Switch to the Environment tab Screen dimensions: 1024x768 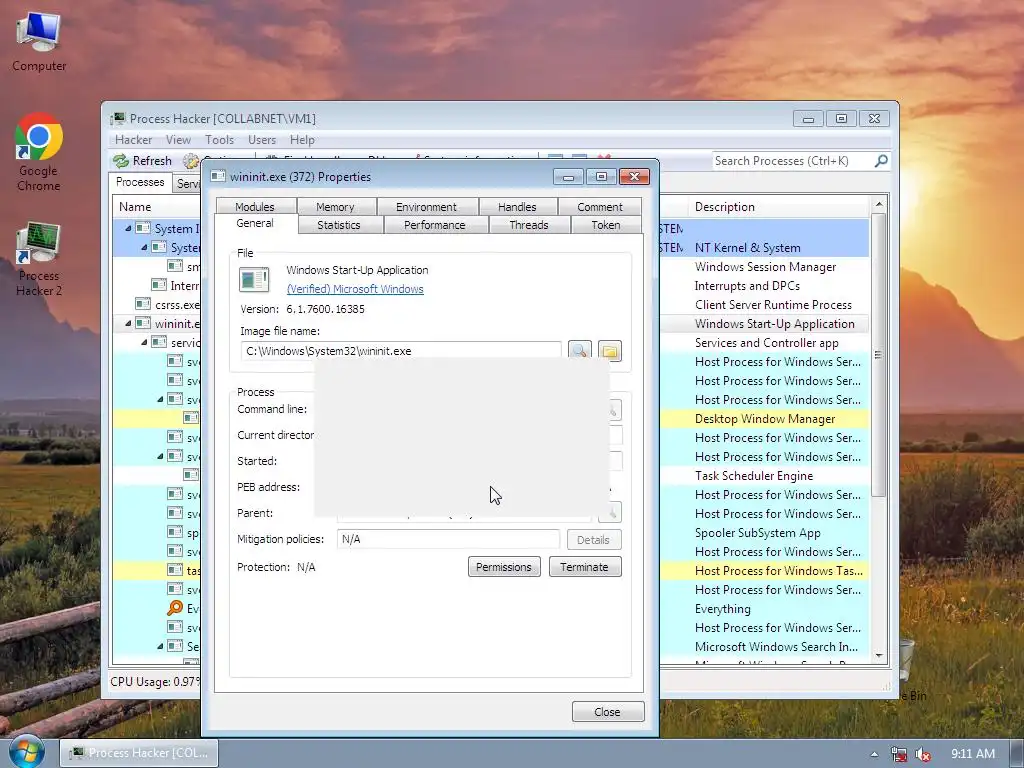pyautogui.click(x=426, y=206)
